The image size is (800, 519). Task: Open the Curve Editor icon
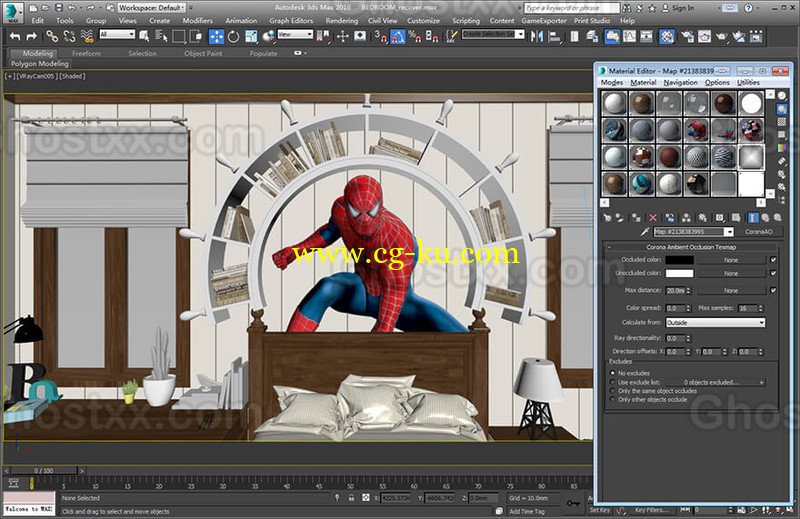[630, 36]
